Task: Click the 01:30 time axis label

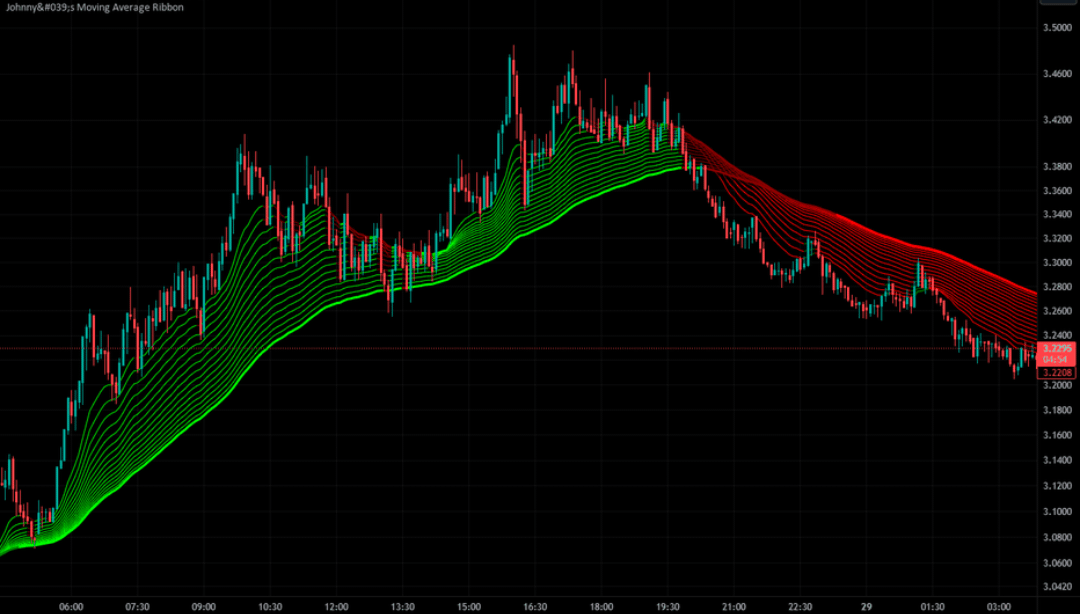Action: coord(933,607)
